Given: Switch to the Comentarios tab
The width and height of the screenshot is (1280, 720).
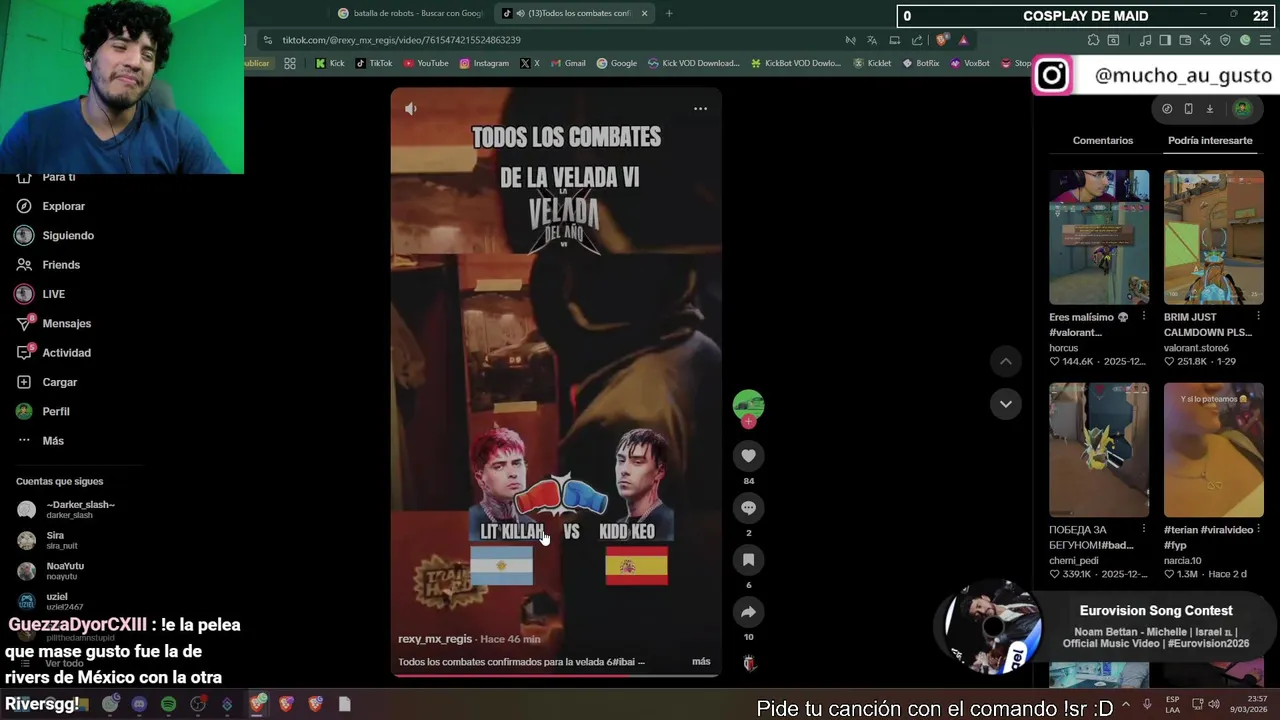Looking at the screenshot, I should [1103, 140].
